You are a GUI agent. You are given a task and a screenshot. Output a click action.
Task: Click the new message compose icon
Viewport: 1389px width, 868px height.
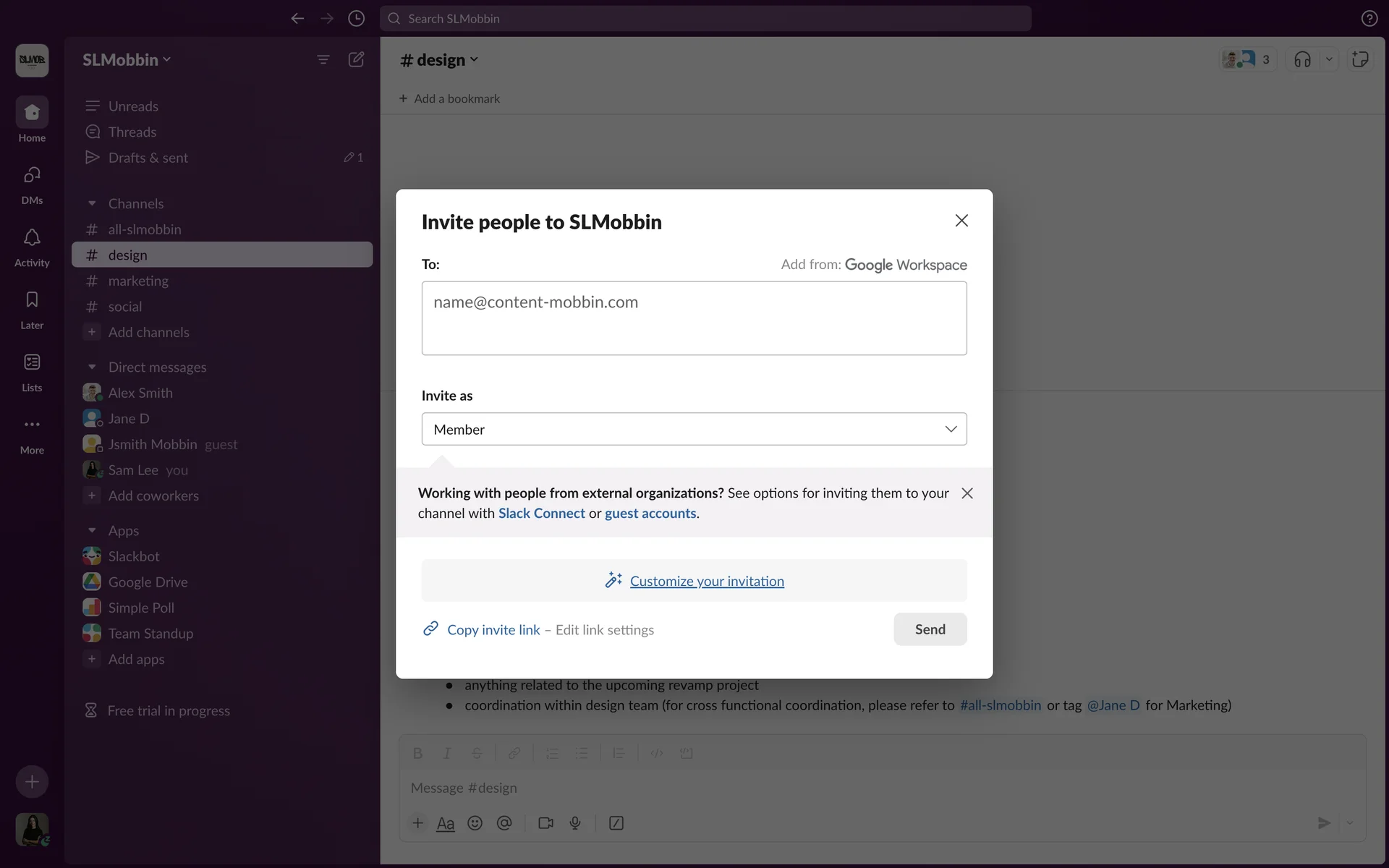tap(356, 59)
